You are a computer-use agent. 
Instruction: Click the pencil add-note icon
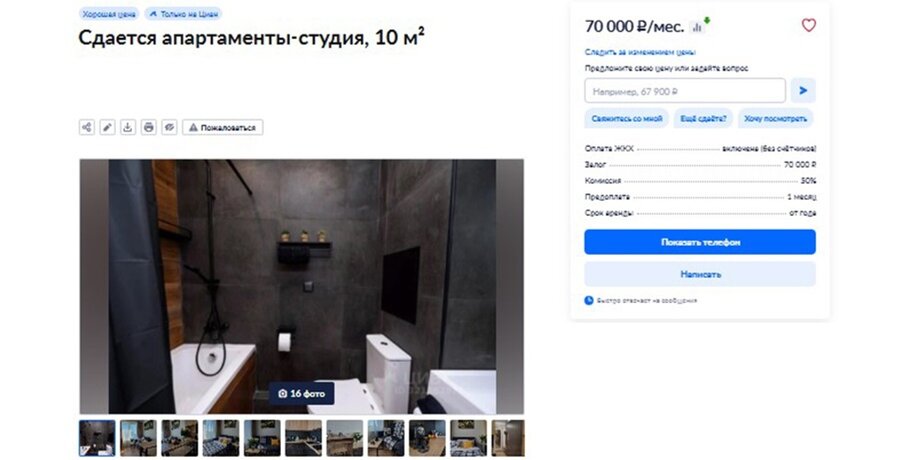[x=107, y=127]
